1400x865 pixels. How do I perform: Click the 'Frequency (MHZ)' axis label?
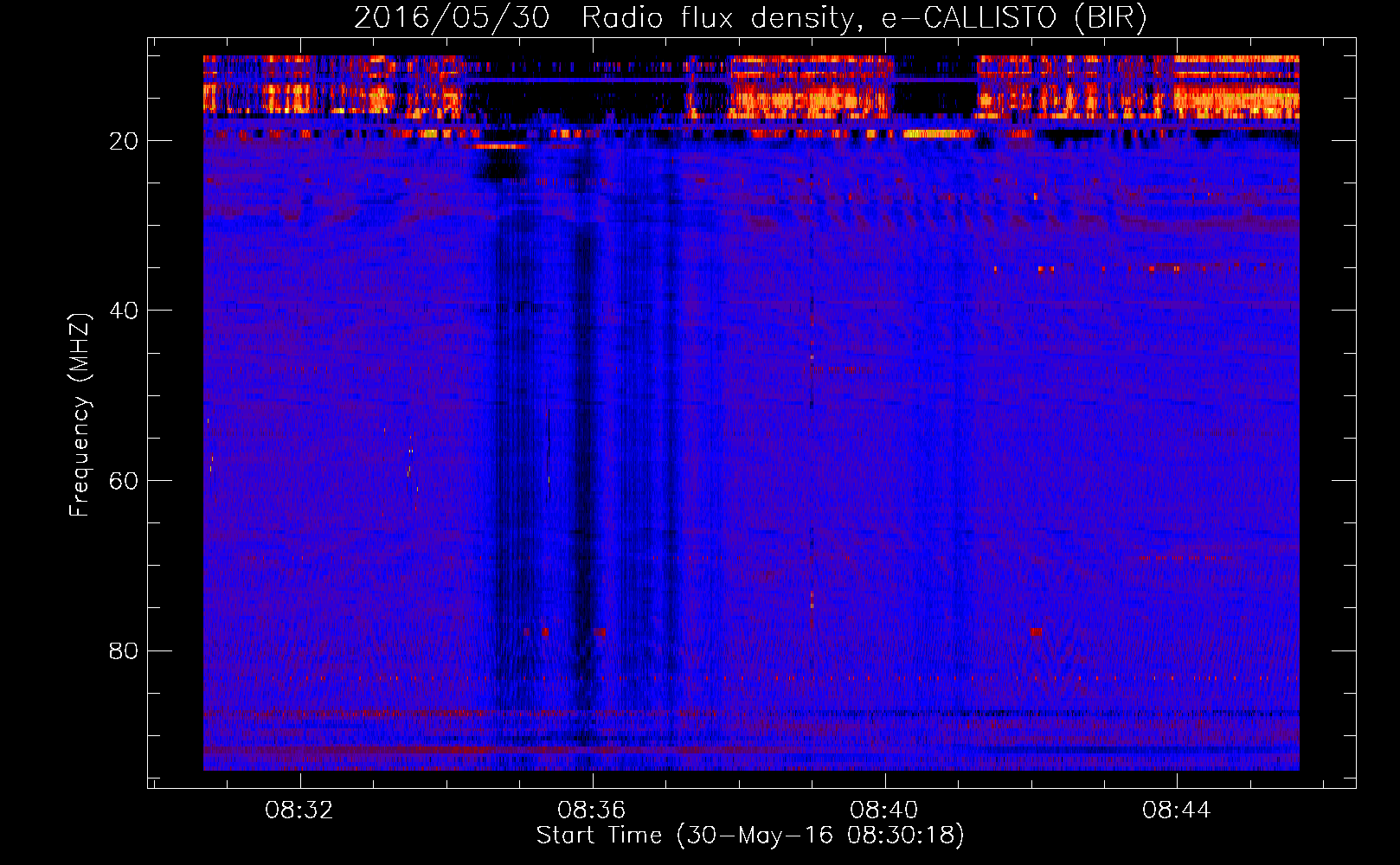(x=79, y=415)
